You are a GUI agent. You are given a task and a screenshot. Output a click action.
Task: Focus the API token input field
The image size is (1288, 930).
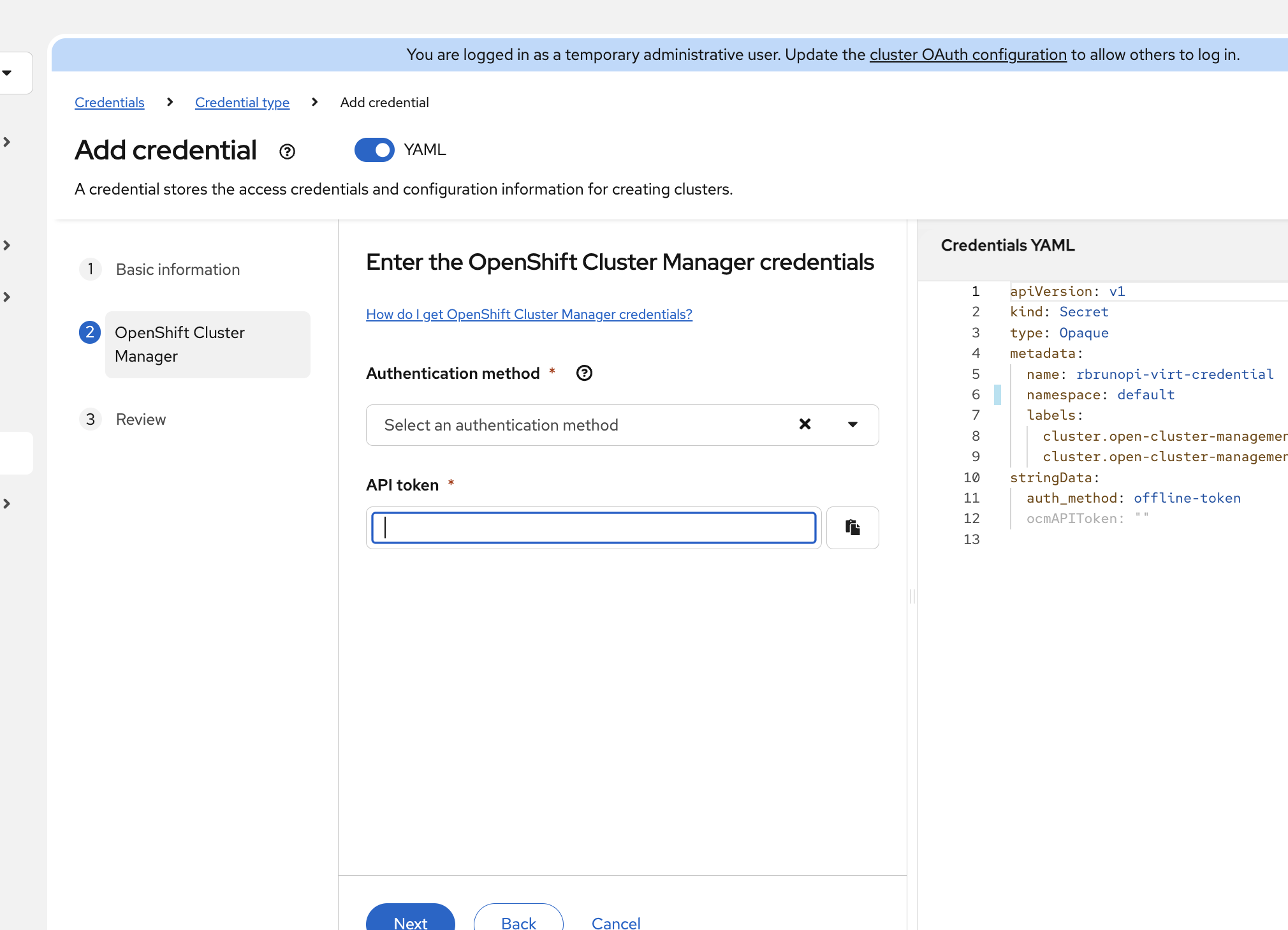pyautogui.click(x=594, y=528)
